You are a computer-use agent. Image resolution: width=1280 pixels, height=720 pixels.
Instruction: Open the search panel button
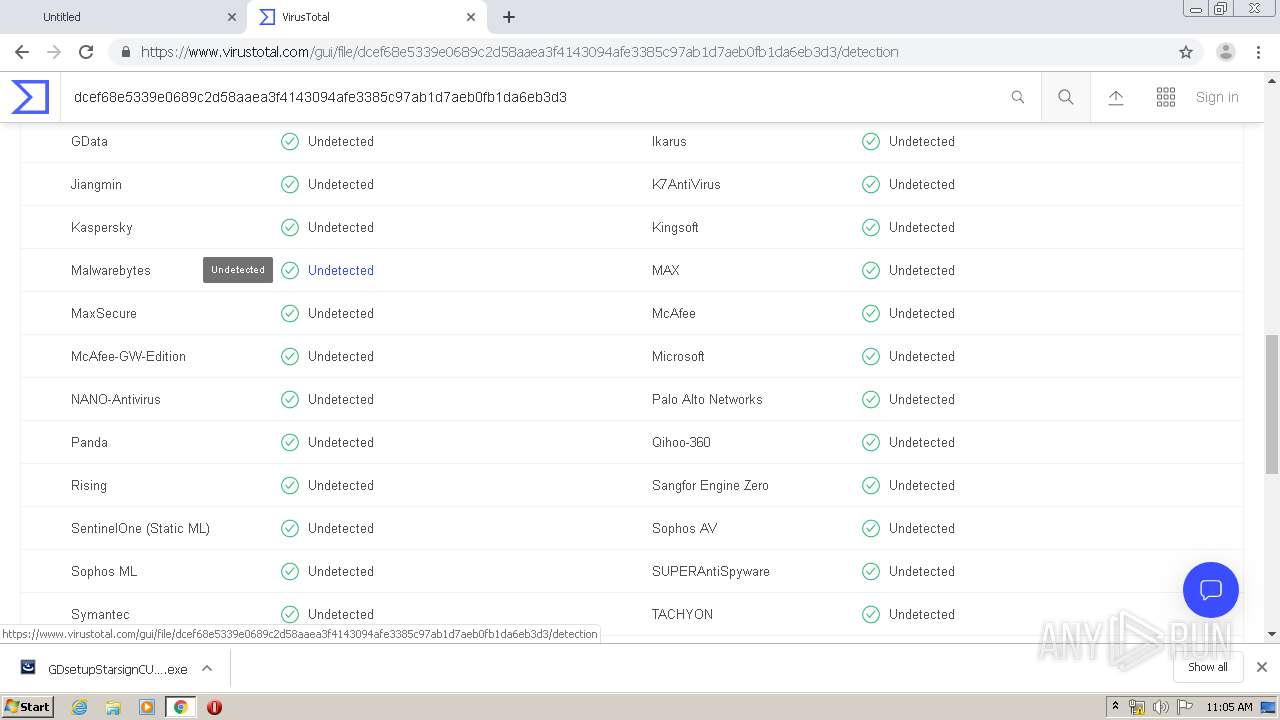click(1066, 97)
